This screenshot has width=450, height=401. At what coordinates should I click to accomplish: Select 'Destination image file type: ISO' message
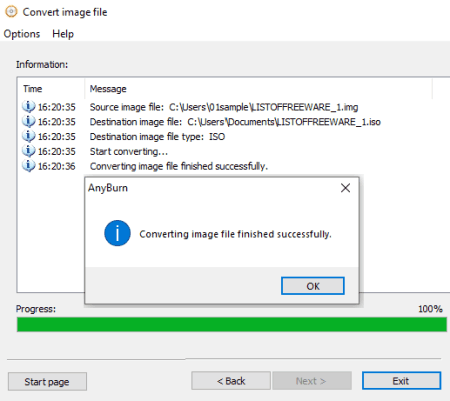157,137
